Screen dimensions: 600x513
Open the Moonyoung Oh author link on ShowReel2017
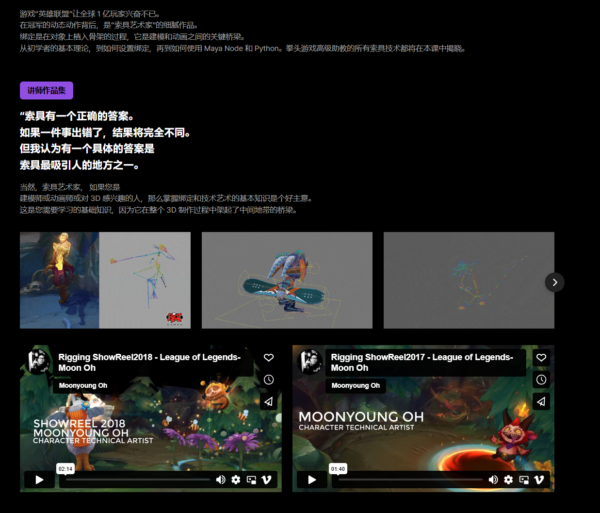tap(355, 386)
